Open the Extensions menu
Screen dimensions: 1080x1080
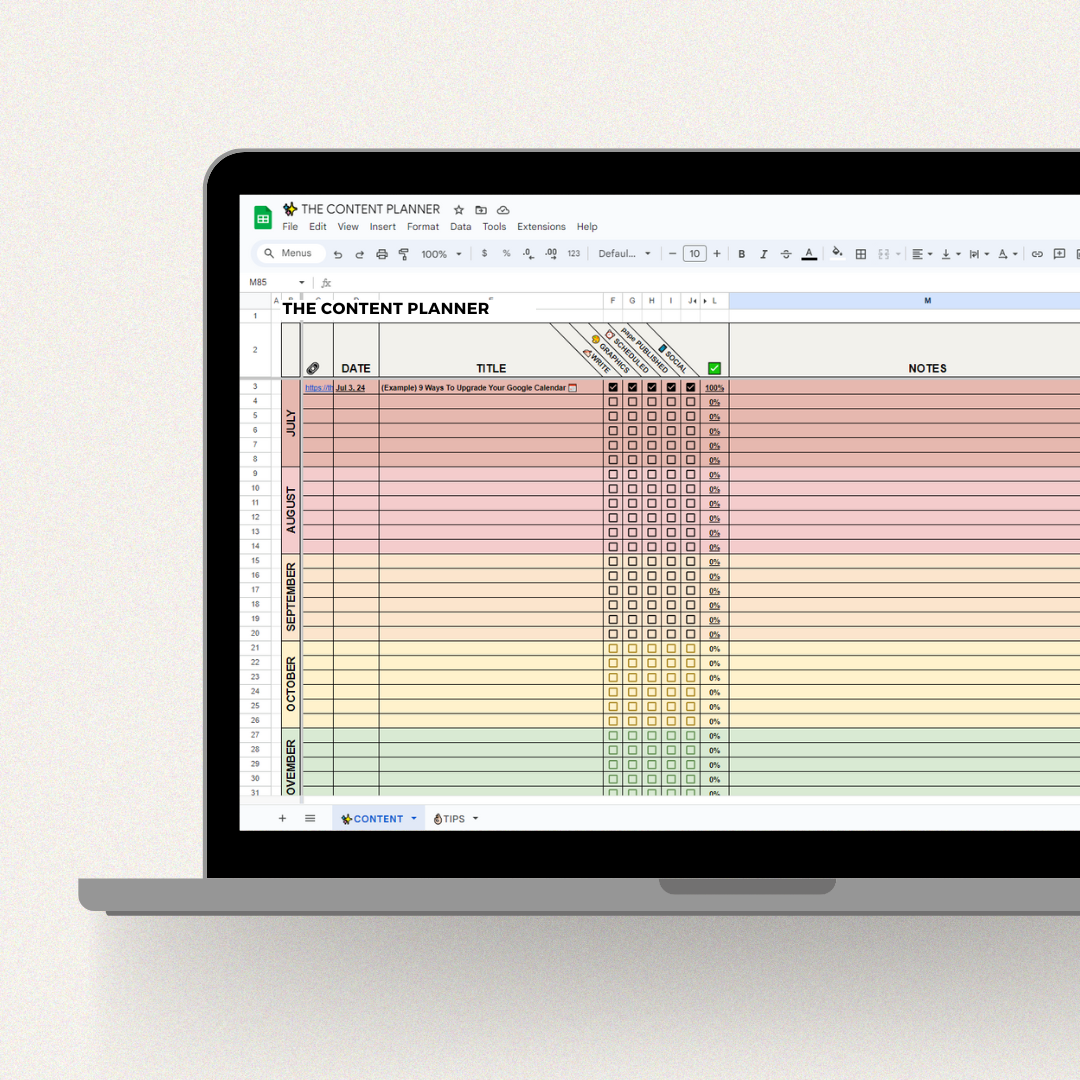pyautogui.click(x=541, y=227)
